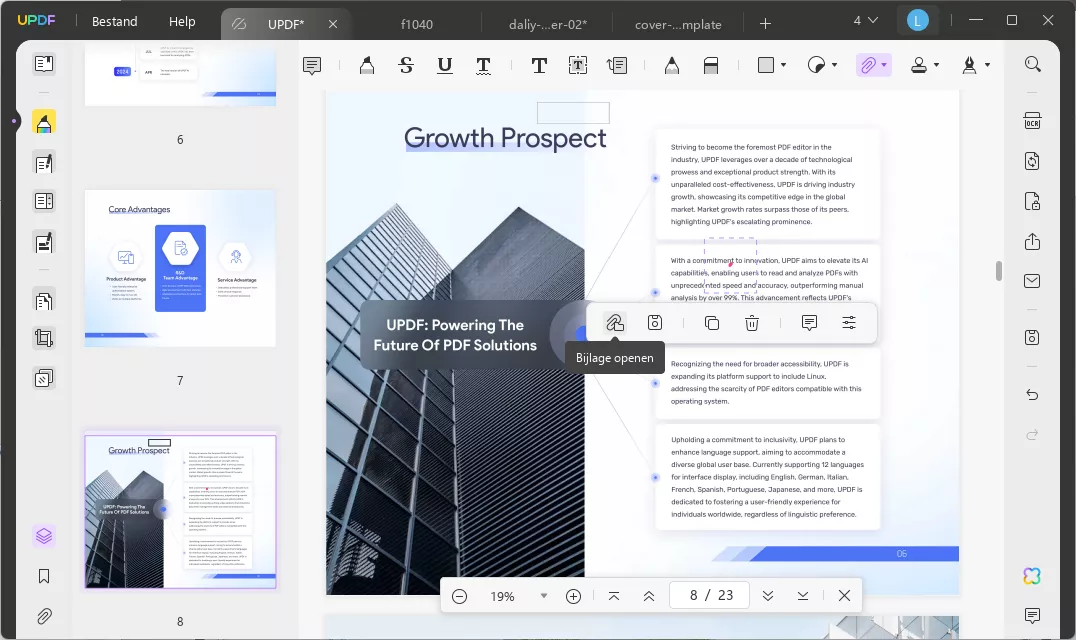Open the UPDF AI assistant
1076x640 pixels.
click(x=1032, y=576)
